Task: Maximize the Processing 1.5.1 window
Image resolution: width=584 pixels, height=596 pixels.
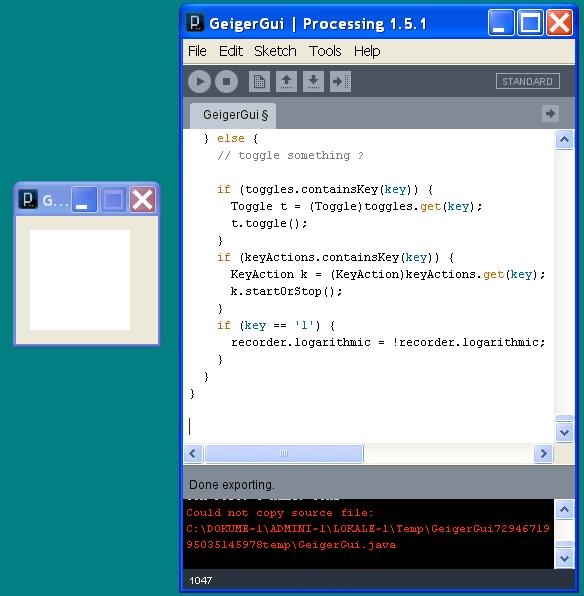Action: pyautogui.click(x=530, y=23)
